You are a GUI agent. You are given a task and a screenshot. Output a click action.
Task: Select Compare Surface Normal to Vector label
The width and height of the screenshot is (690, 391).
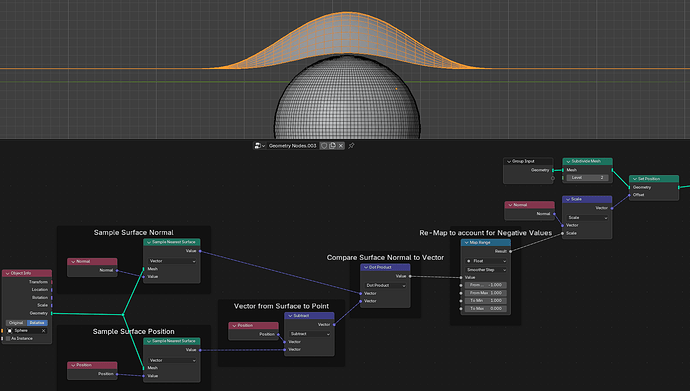pos(385,258)
